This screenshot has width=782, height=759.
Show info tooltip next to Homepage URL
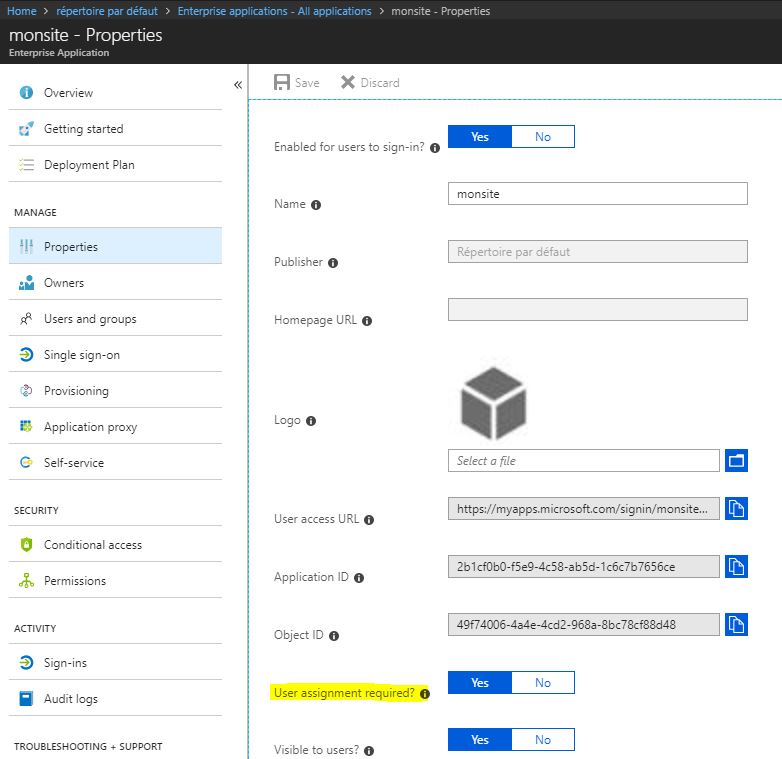pyautogui.click(x=367, y=321)
